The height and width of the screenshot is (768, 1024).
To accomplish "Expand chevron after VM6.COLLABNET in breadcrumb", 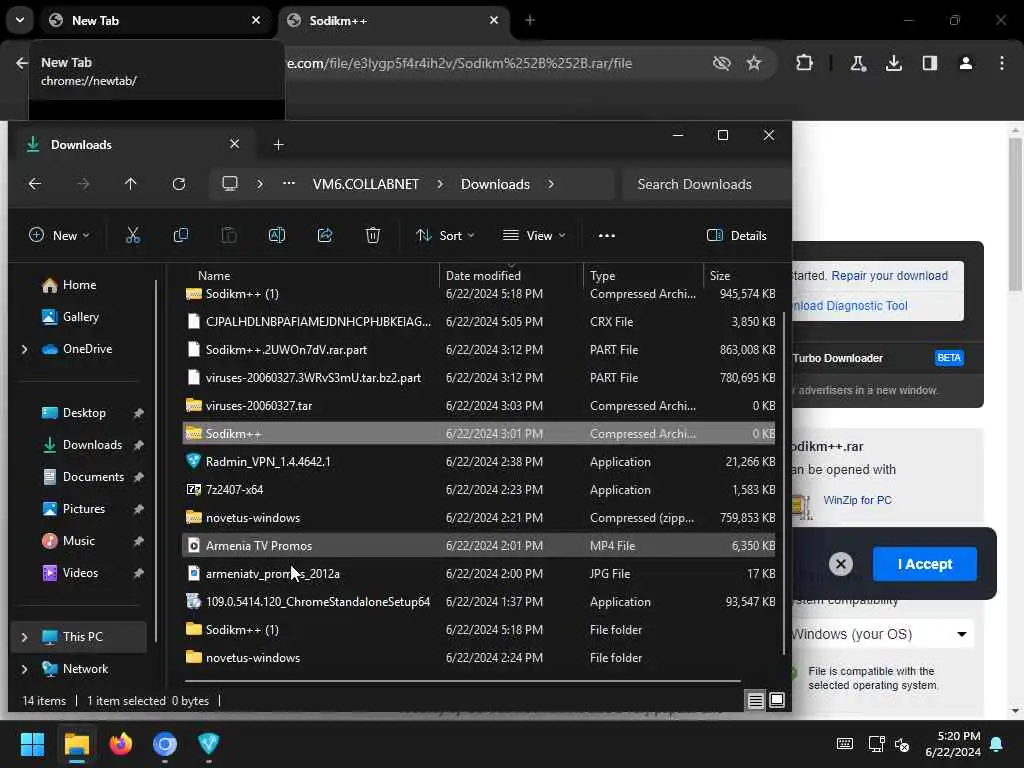I will [x=440, y=184].
